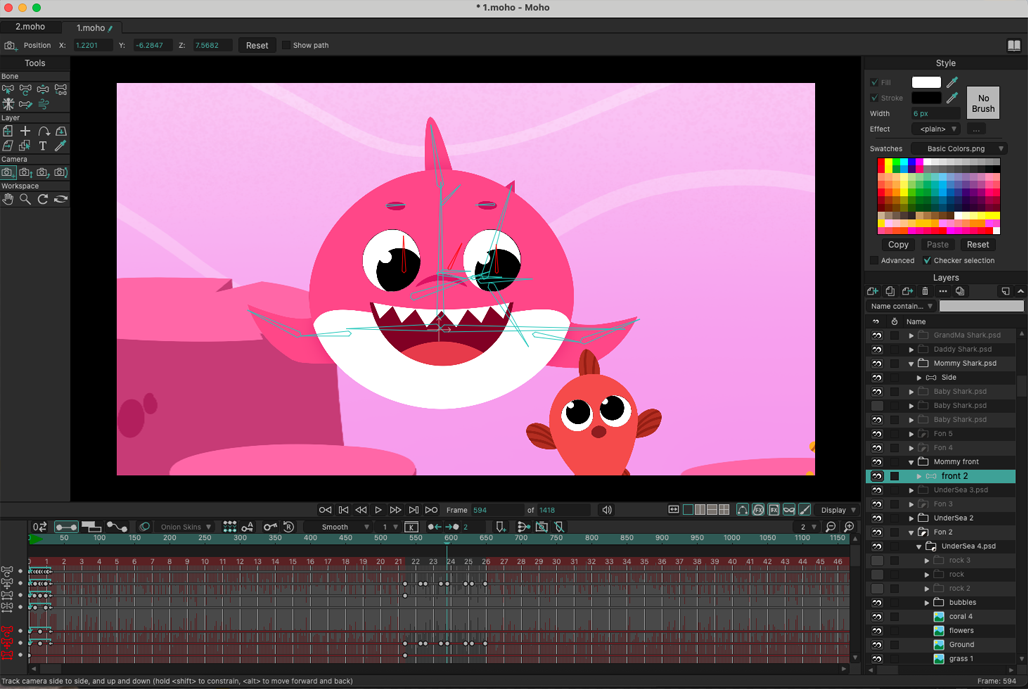Collapse the Mommy Shark.psd group
Viewport: 1028px width, 689px height.
click(x=911, y=363)
